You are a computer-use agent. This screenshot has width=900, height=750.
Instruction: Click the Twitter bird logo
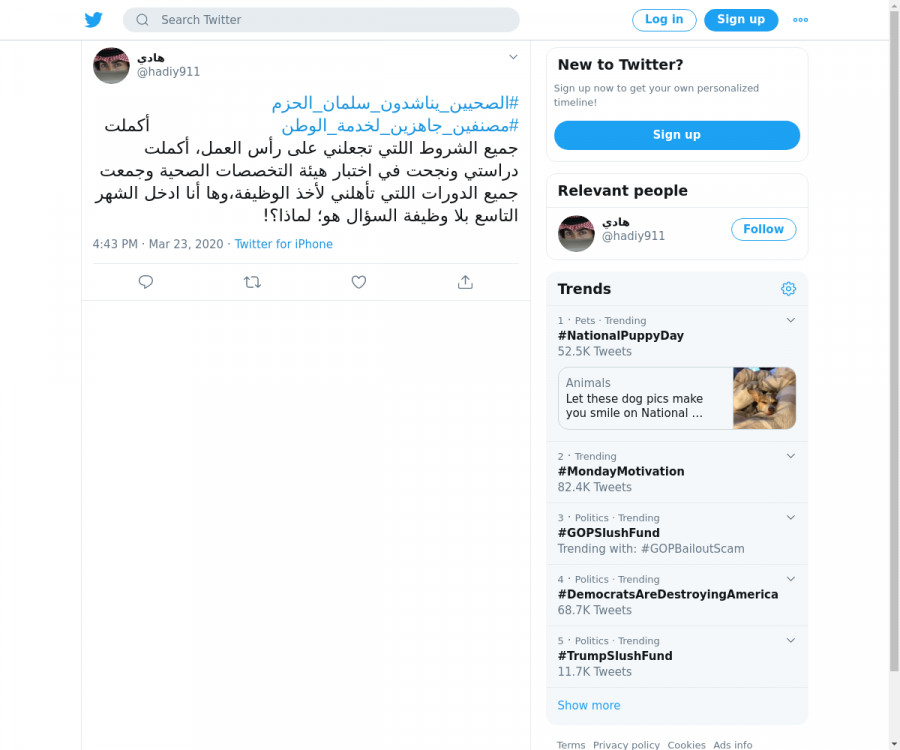94,20
